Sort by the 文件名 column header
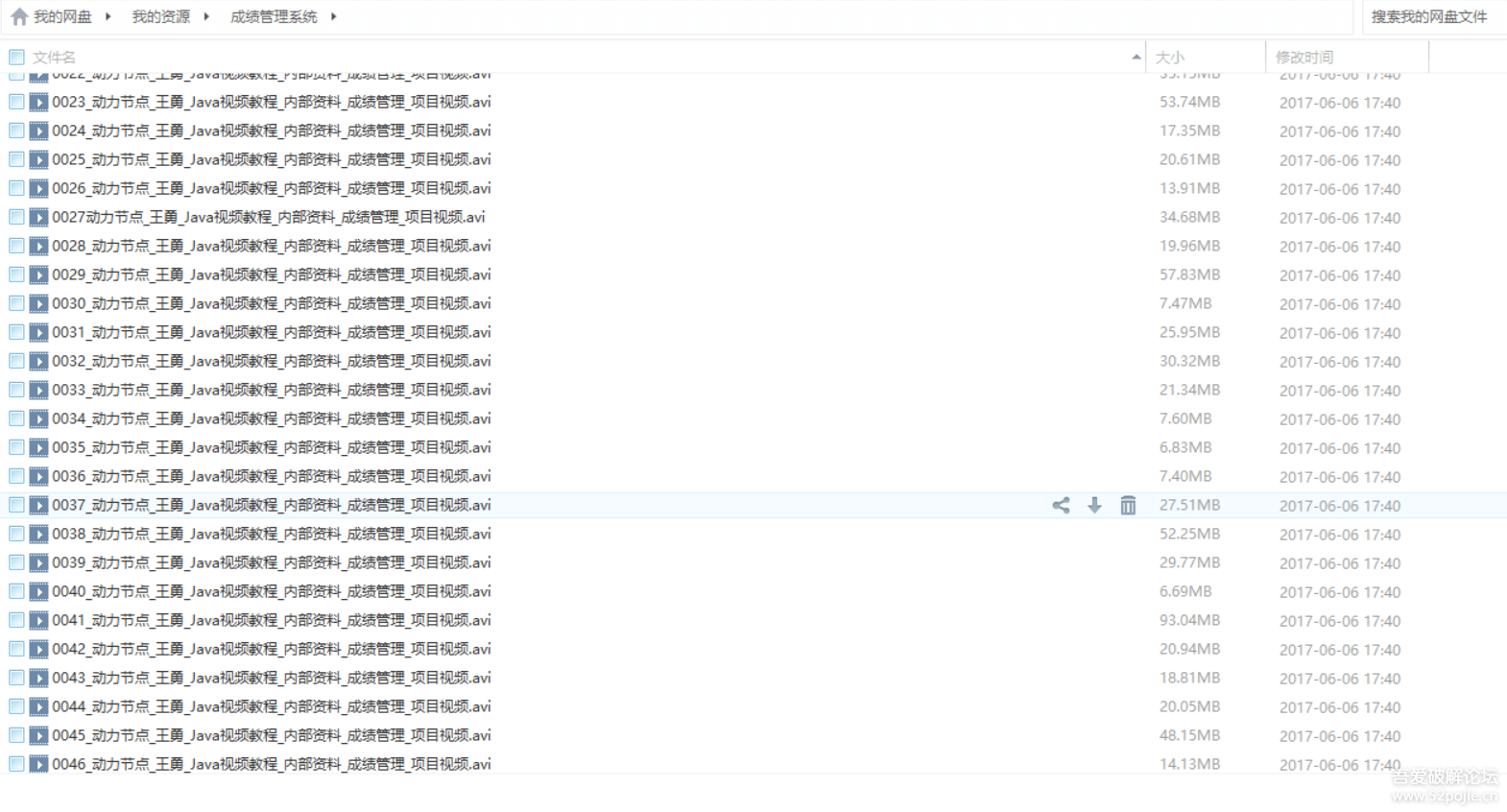This screenshot has width=1507, height=812. (54, 57)
